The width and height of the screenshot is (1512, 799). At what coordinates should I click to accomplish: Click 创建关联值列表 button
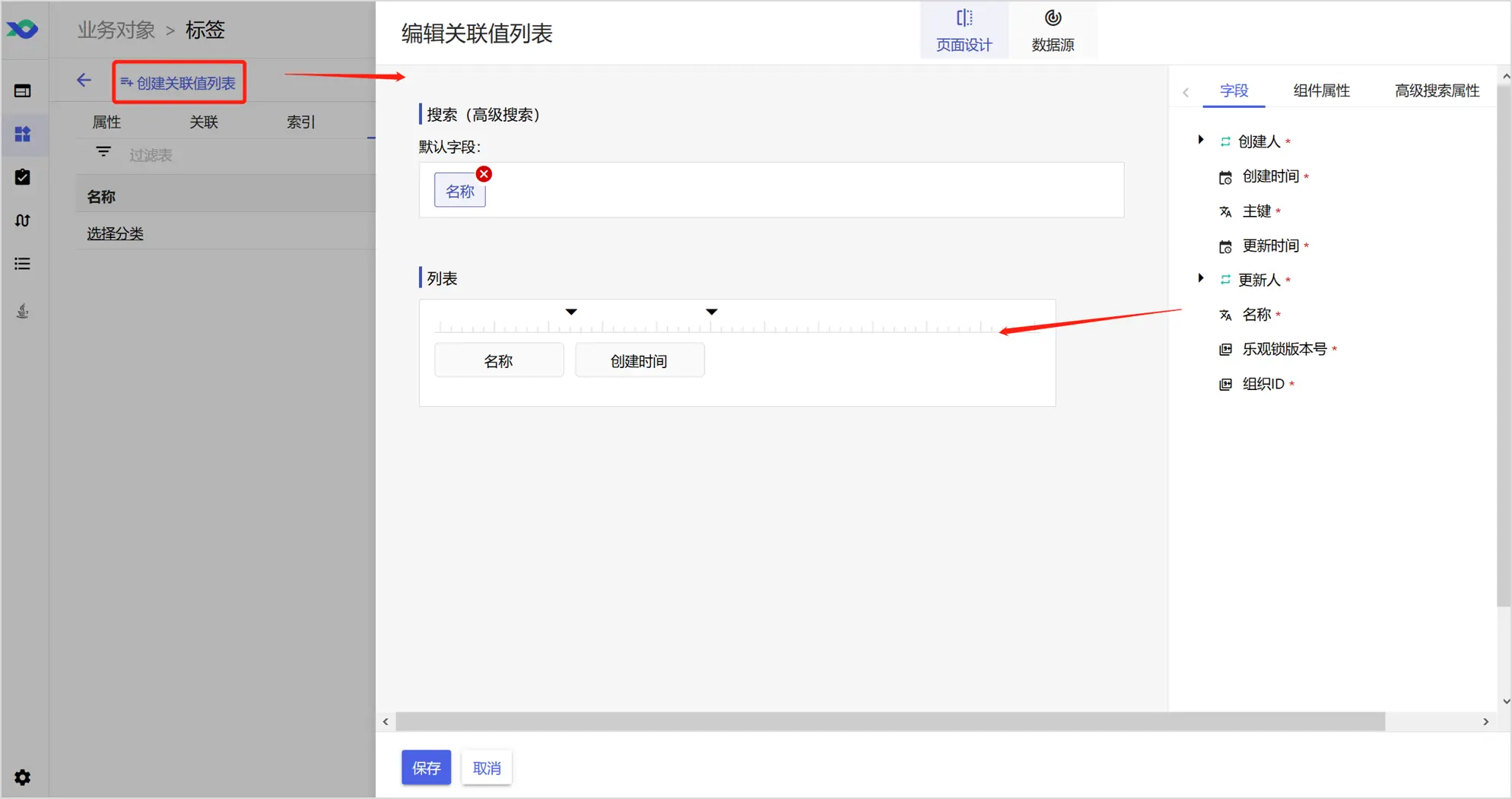click(179, 82)
